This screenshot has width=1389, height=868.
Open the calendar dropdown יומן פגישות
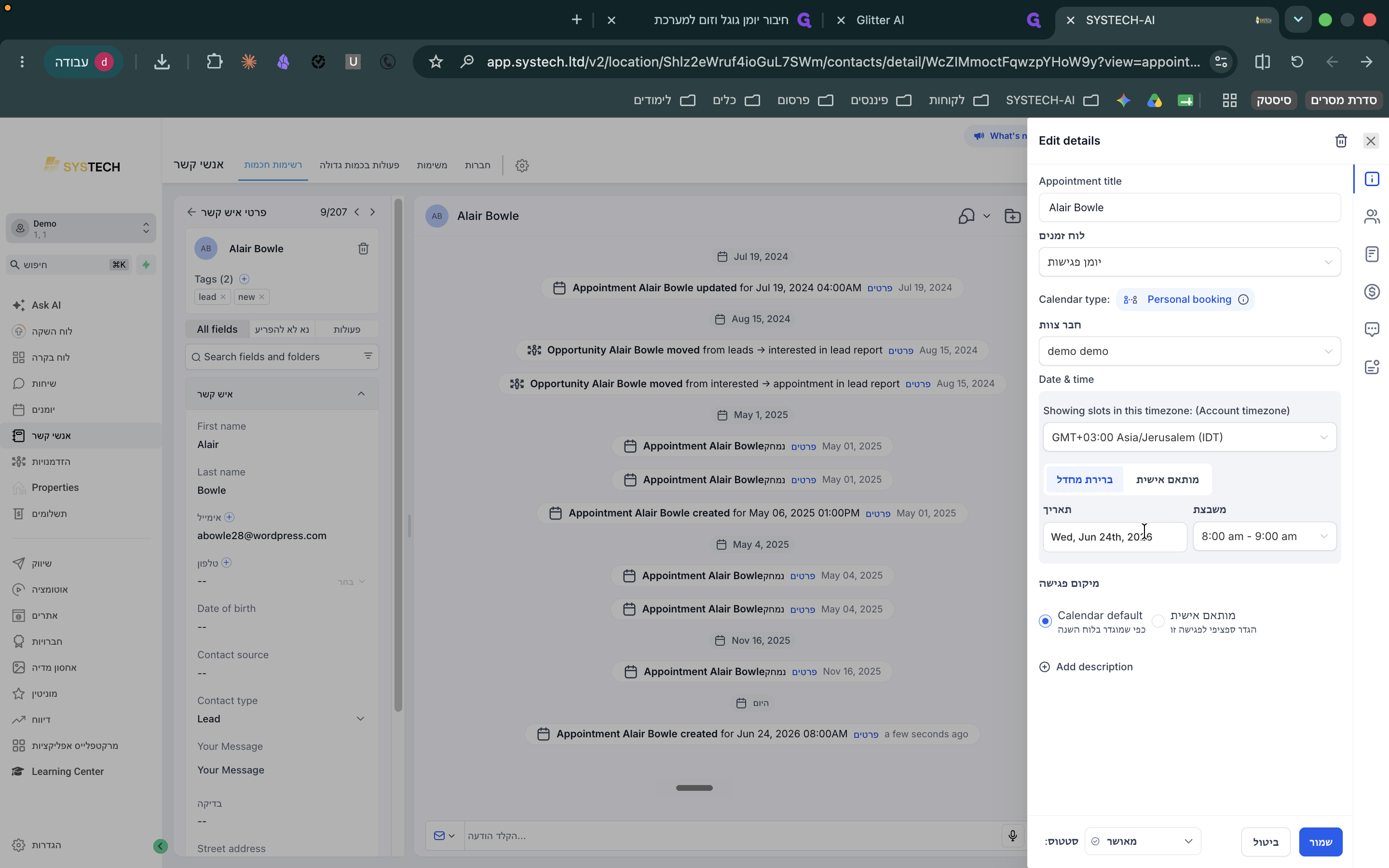pyautogui.click(x=1189, y=262)
